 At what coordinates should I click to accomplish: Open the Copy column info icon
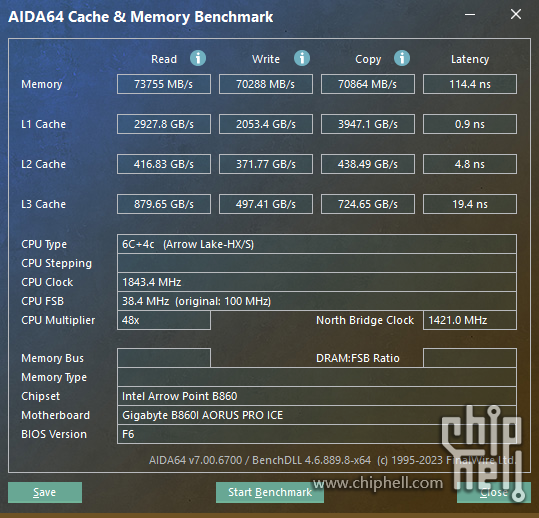[402, 58]
